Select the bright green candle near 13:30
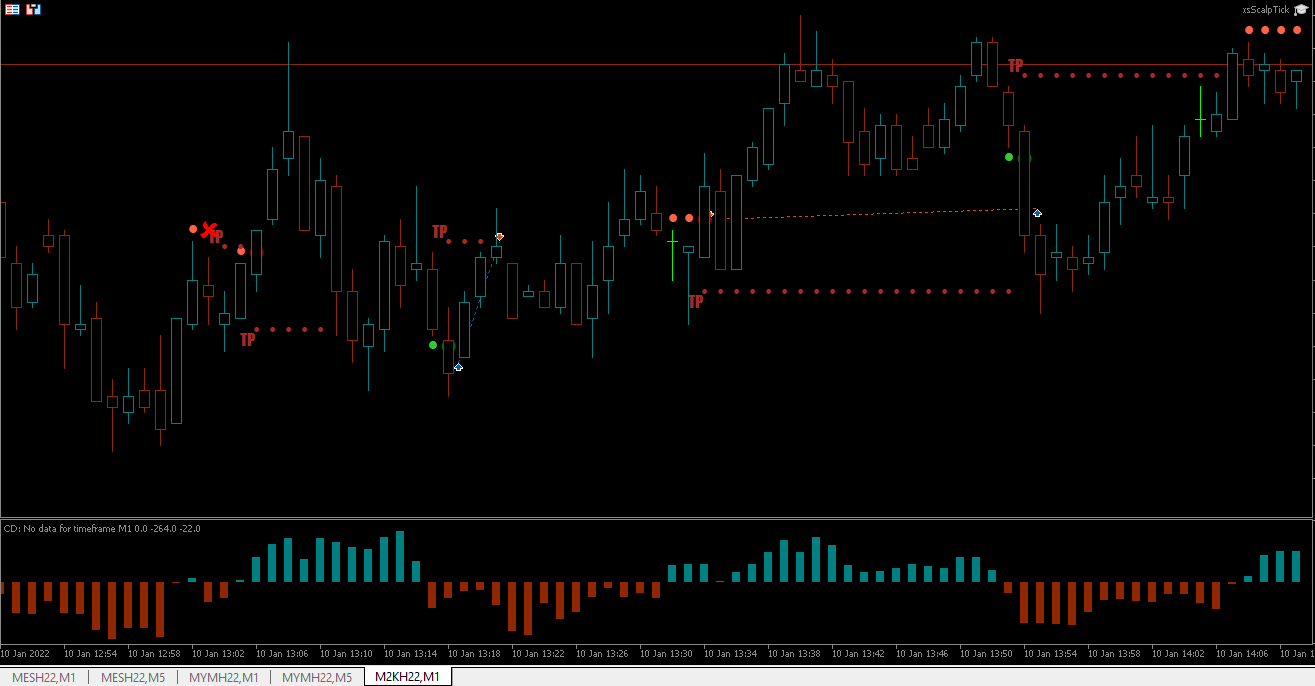The width and height of the screenshot is (1315, 686). 673,255
